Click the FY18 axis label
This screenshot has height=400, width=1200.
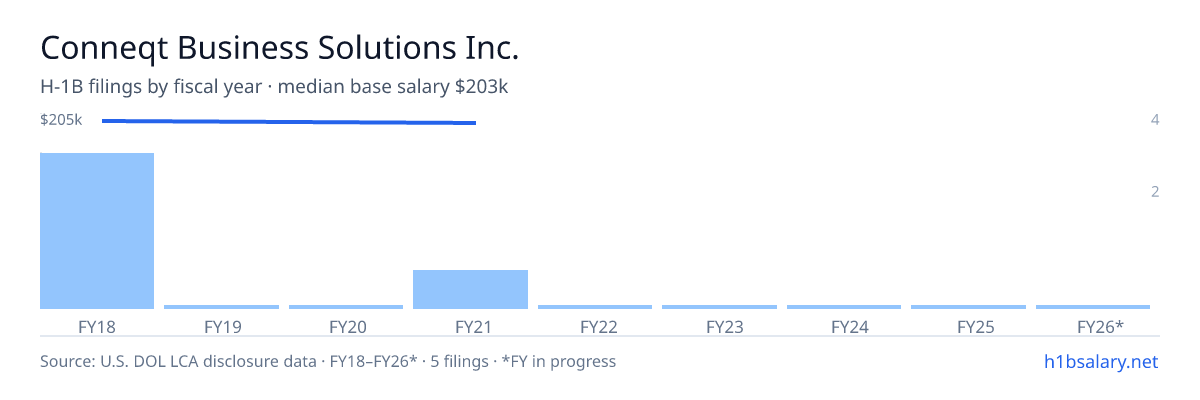tap(97, 326)
